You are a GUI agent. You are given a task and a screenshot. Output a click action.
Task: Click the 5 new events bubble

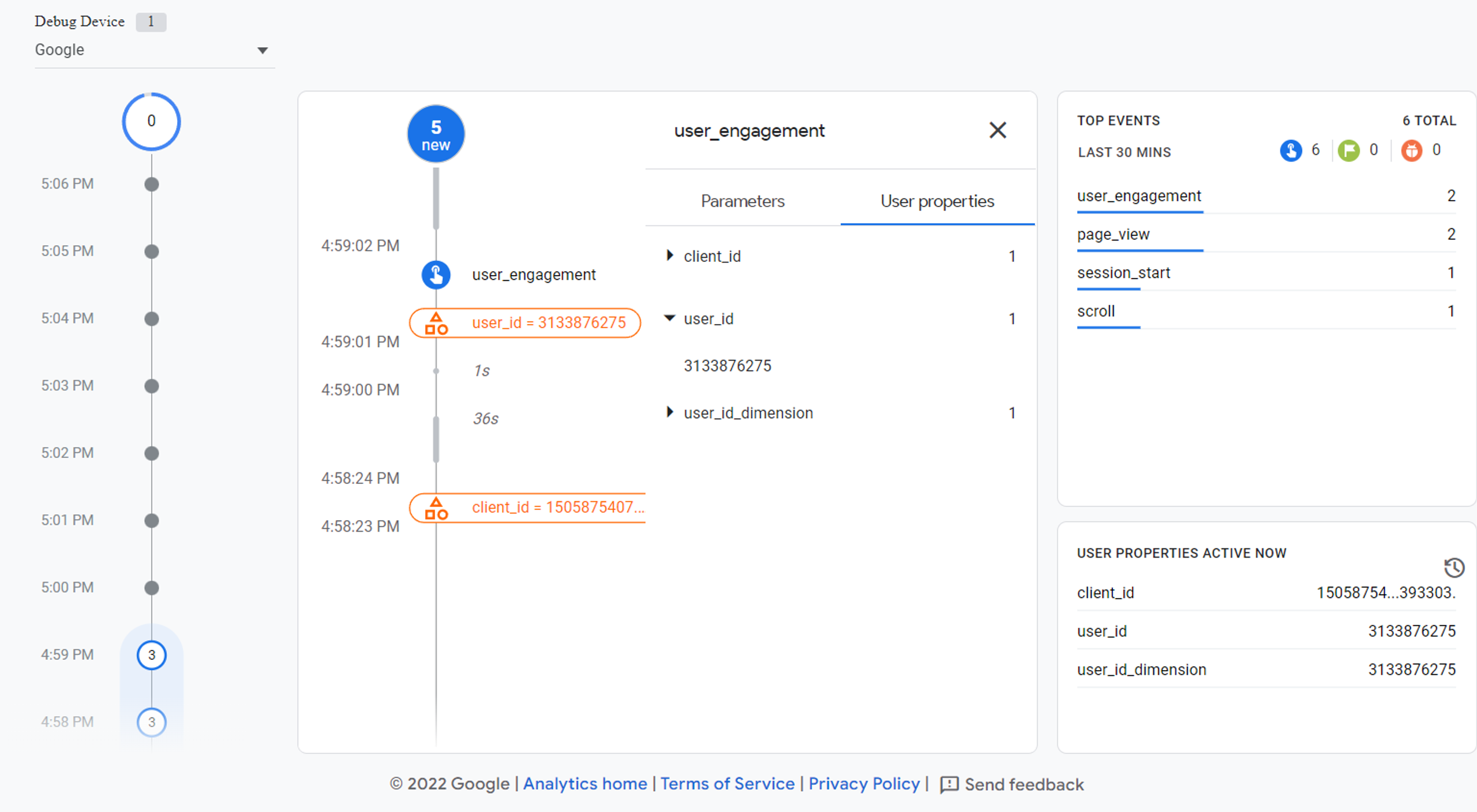click(436, 134)
